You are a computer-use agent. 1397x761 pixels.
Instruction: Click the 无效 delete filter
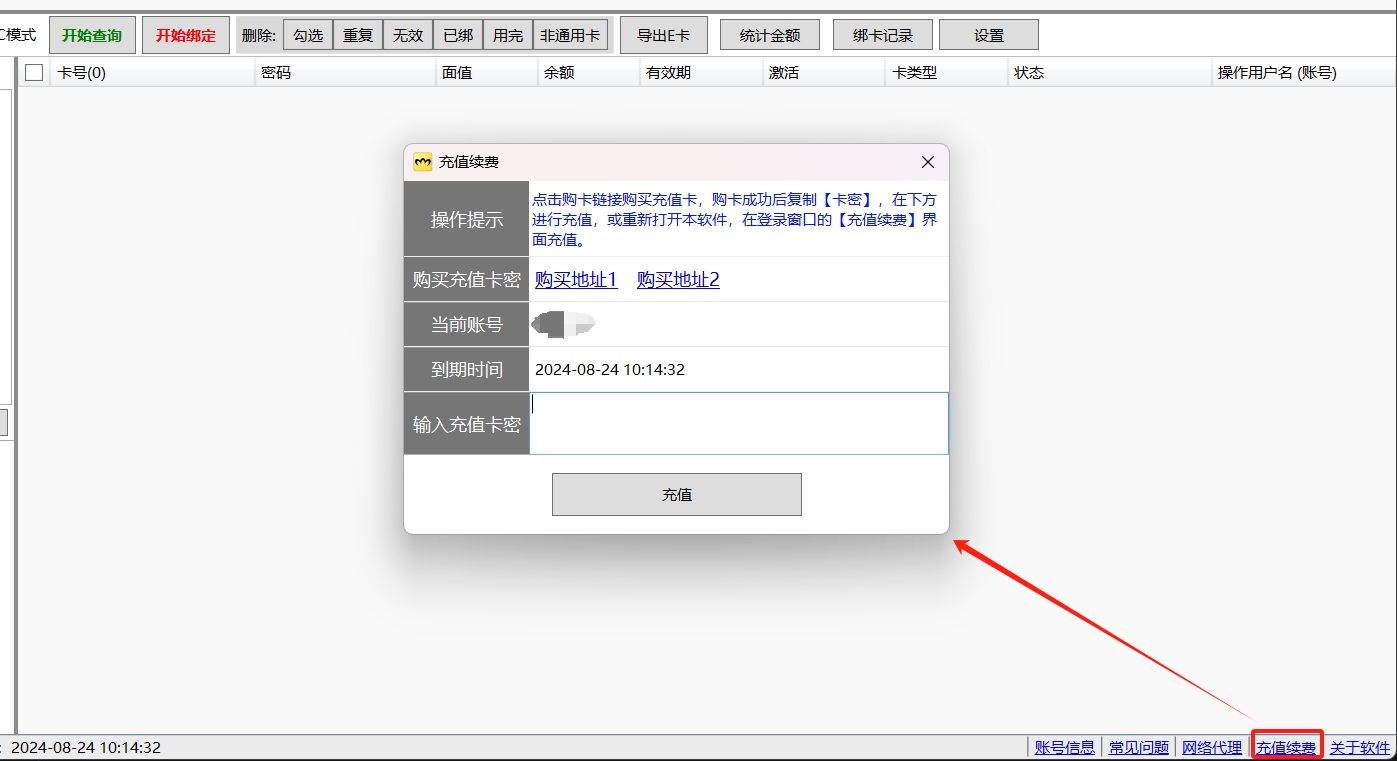click(x=407, y=33)
